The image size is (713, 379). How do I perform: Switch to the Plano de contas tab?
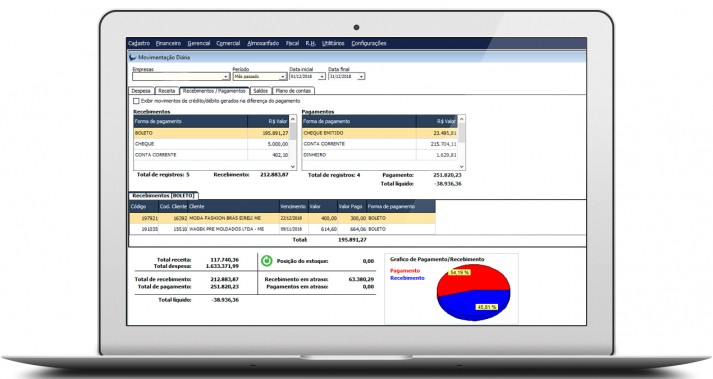294,91
